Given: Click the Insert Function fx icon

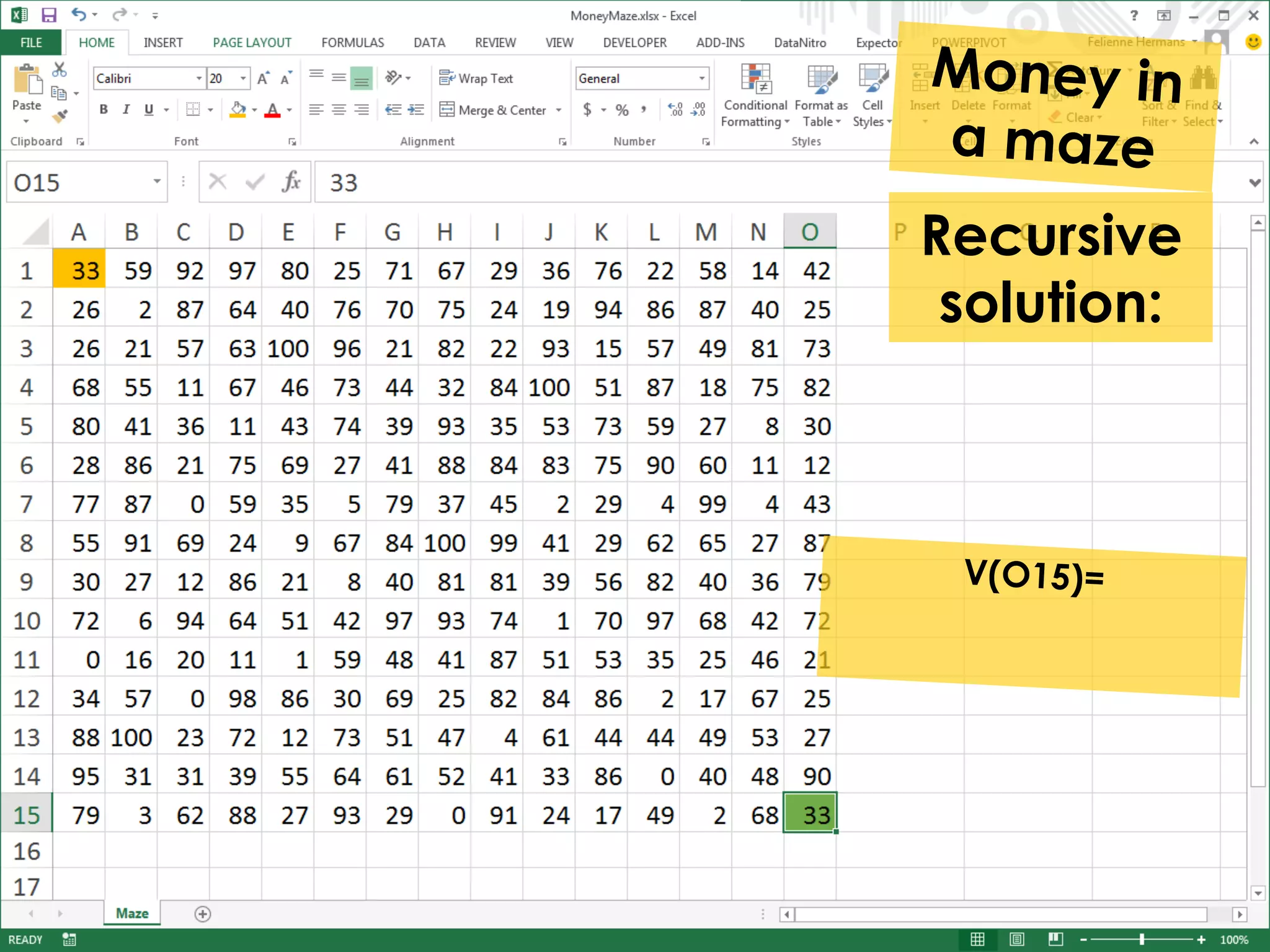Looking at the screenshot, I should tap(291, 182).
